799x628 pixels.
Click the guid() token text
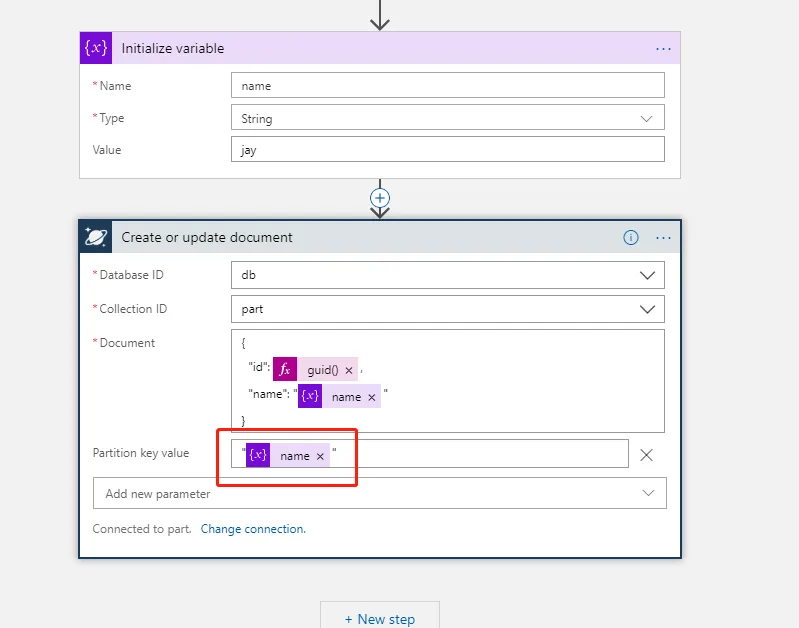click(x=323, y=370)
